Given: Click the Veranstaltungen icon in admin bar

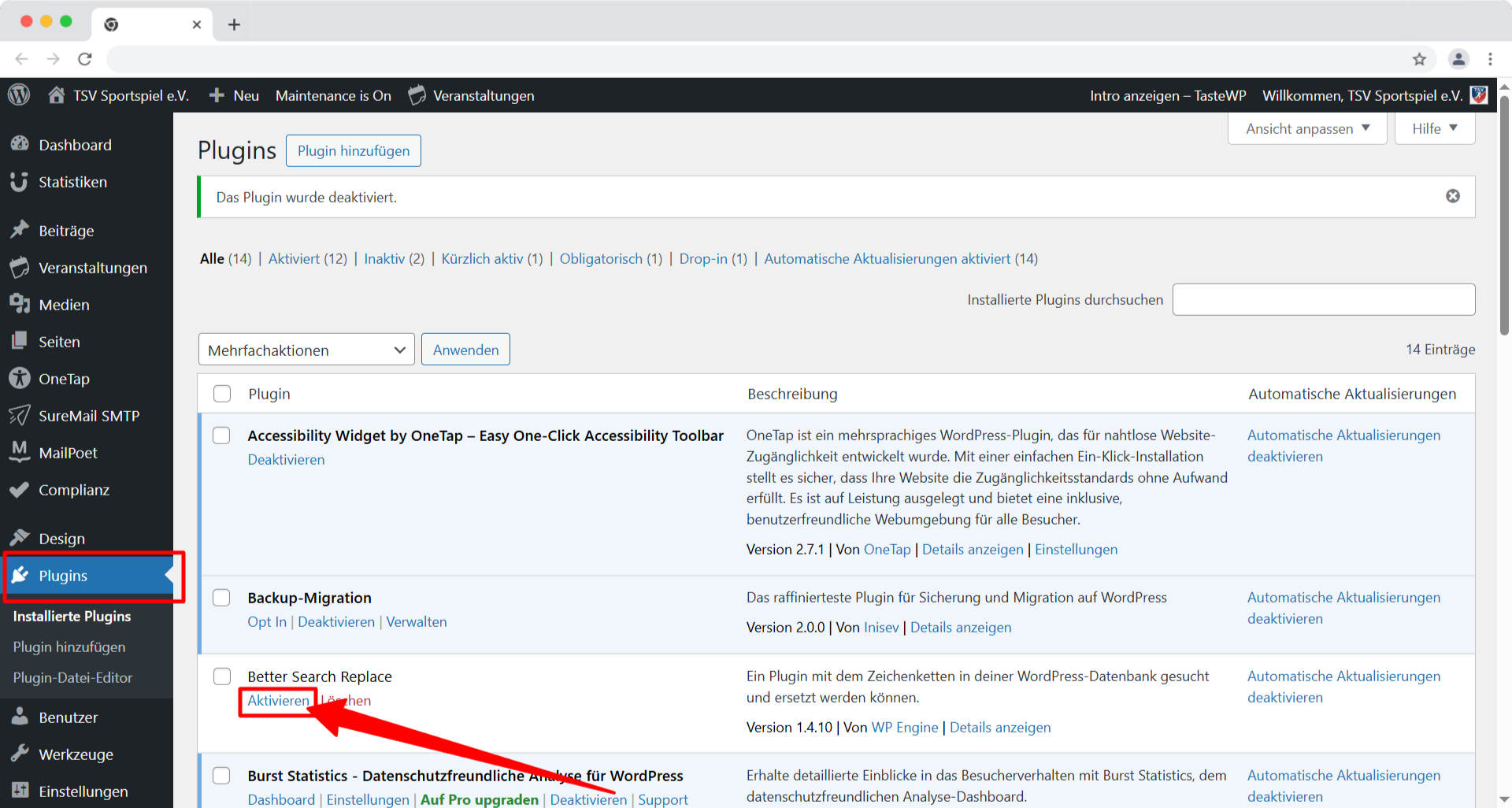Looking at the screenshot, I should pos(417,95).
